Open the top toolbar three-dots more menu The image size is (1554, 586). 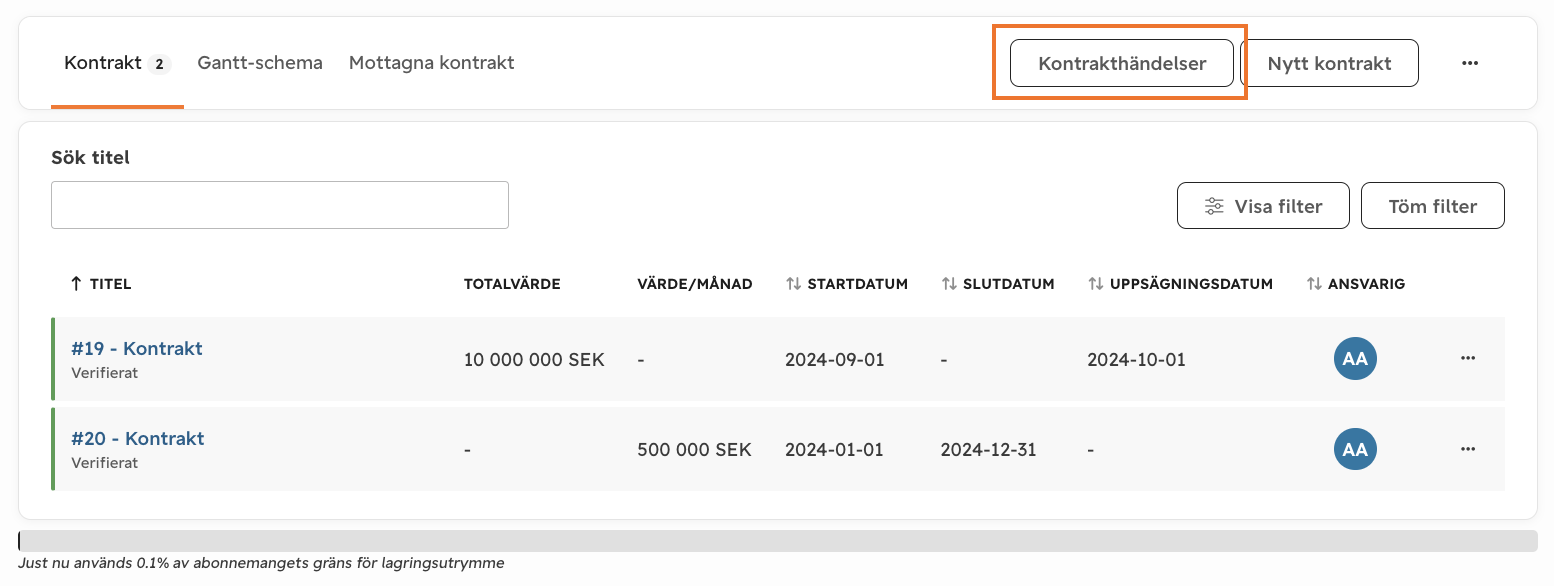1469,63
